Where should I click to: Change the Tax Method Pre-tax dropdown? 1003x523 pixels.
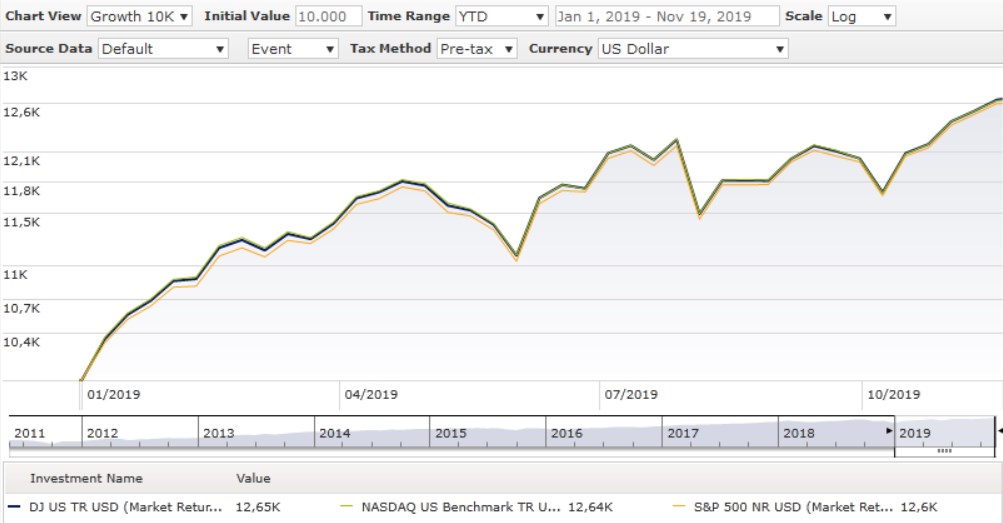pyautogui.click(x=477, y=48)
